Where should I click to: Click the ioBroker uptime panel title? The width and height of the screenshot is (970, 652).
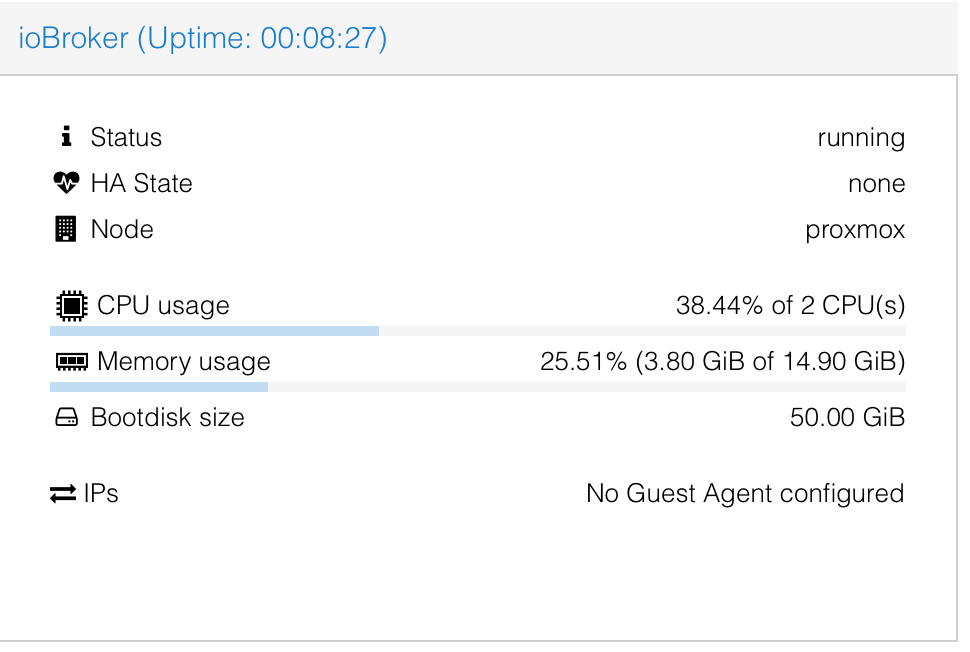pyautogui.click(x=203, y=38)
